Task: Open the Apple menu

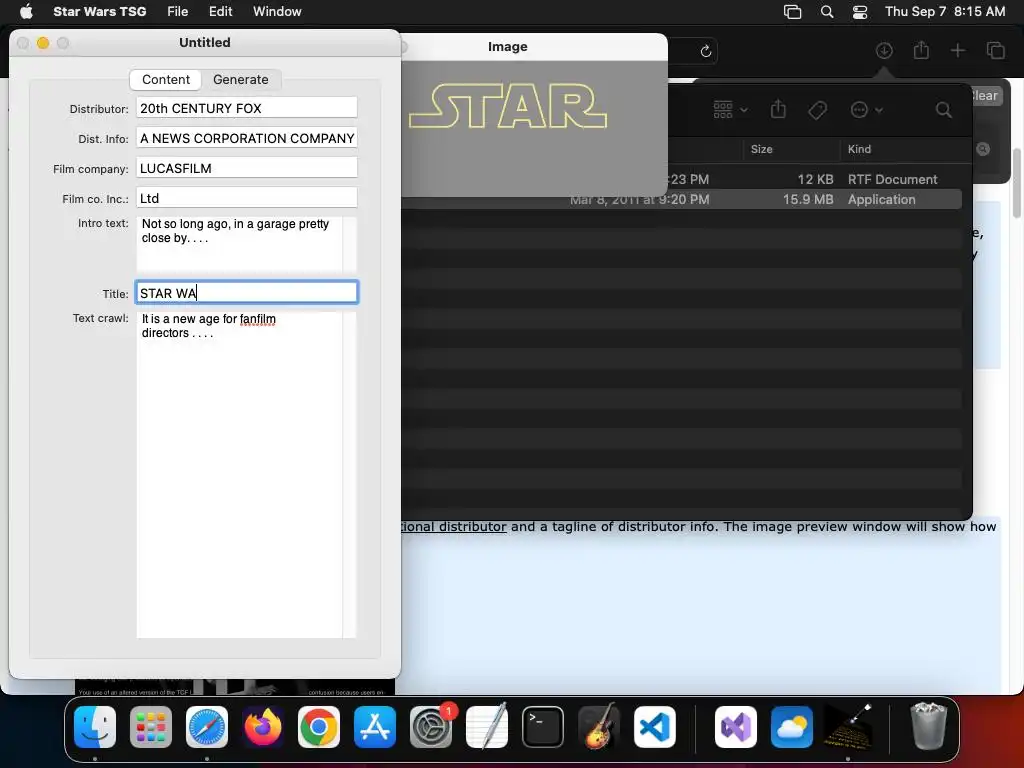Action: point(26,11)
